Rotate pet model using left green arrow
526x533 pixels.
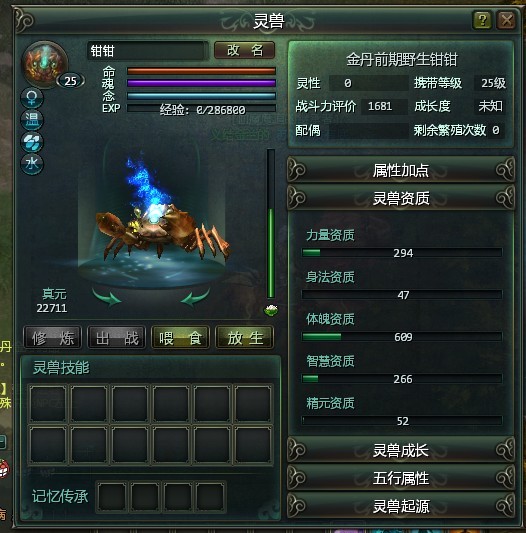pos(107,297)
